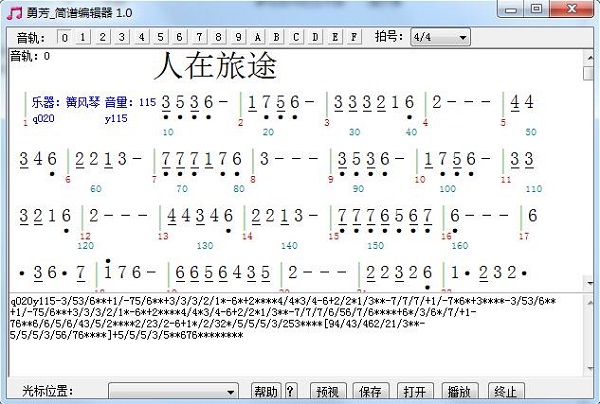Select track 7 button

(199, 37)
